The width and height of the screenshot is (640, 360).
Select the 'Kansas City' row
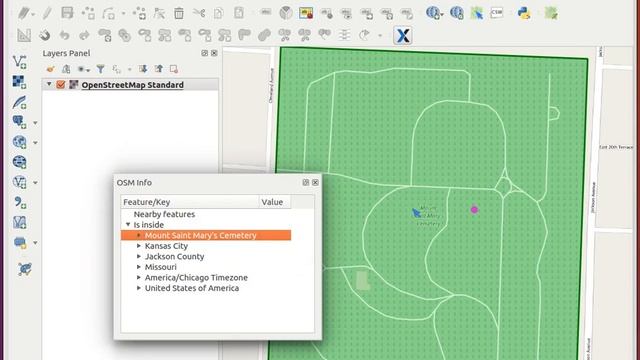166,246
